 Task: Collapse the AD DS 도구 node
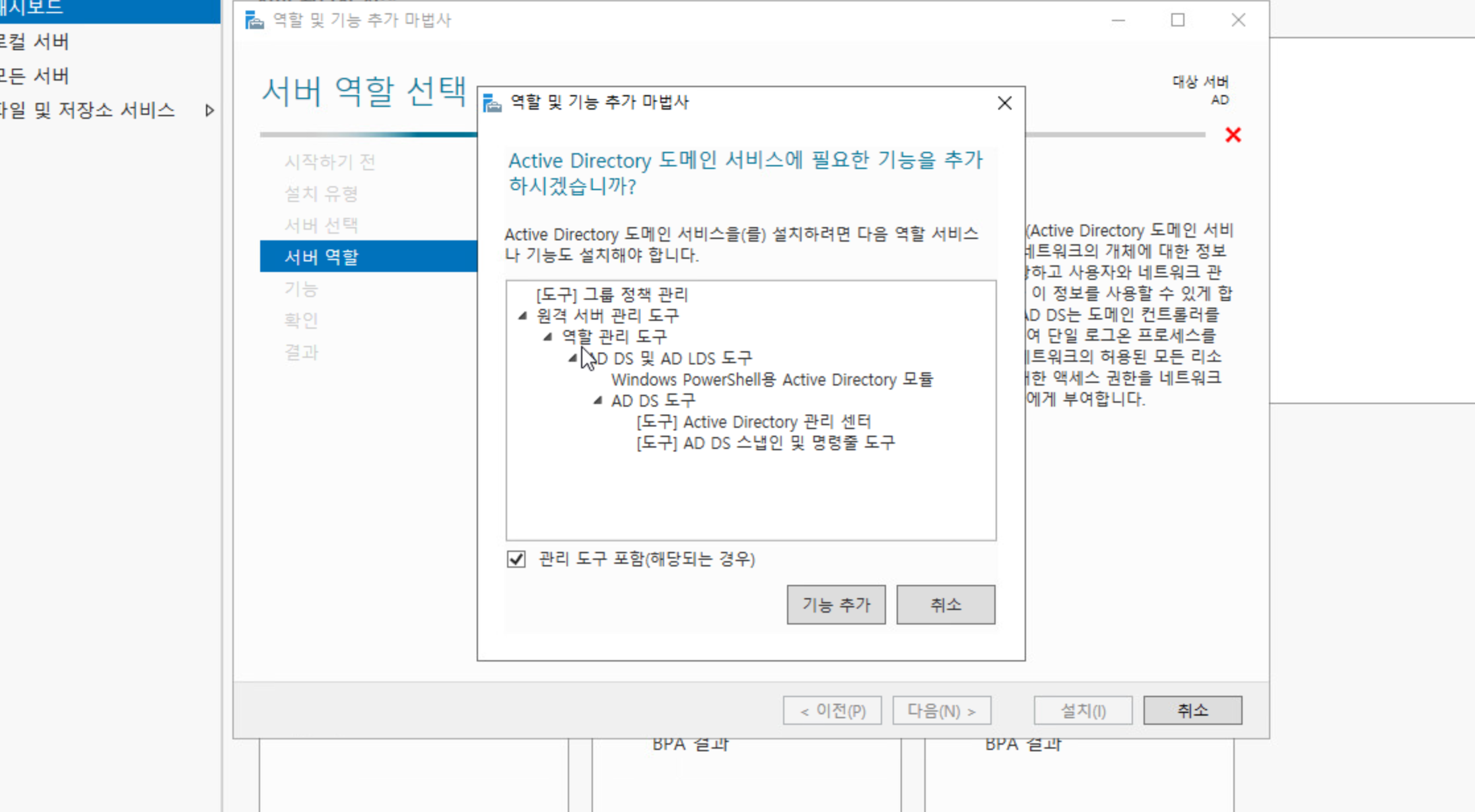[598, 400]
